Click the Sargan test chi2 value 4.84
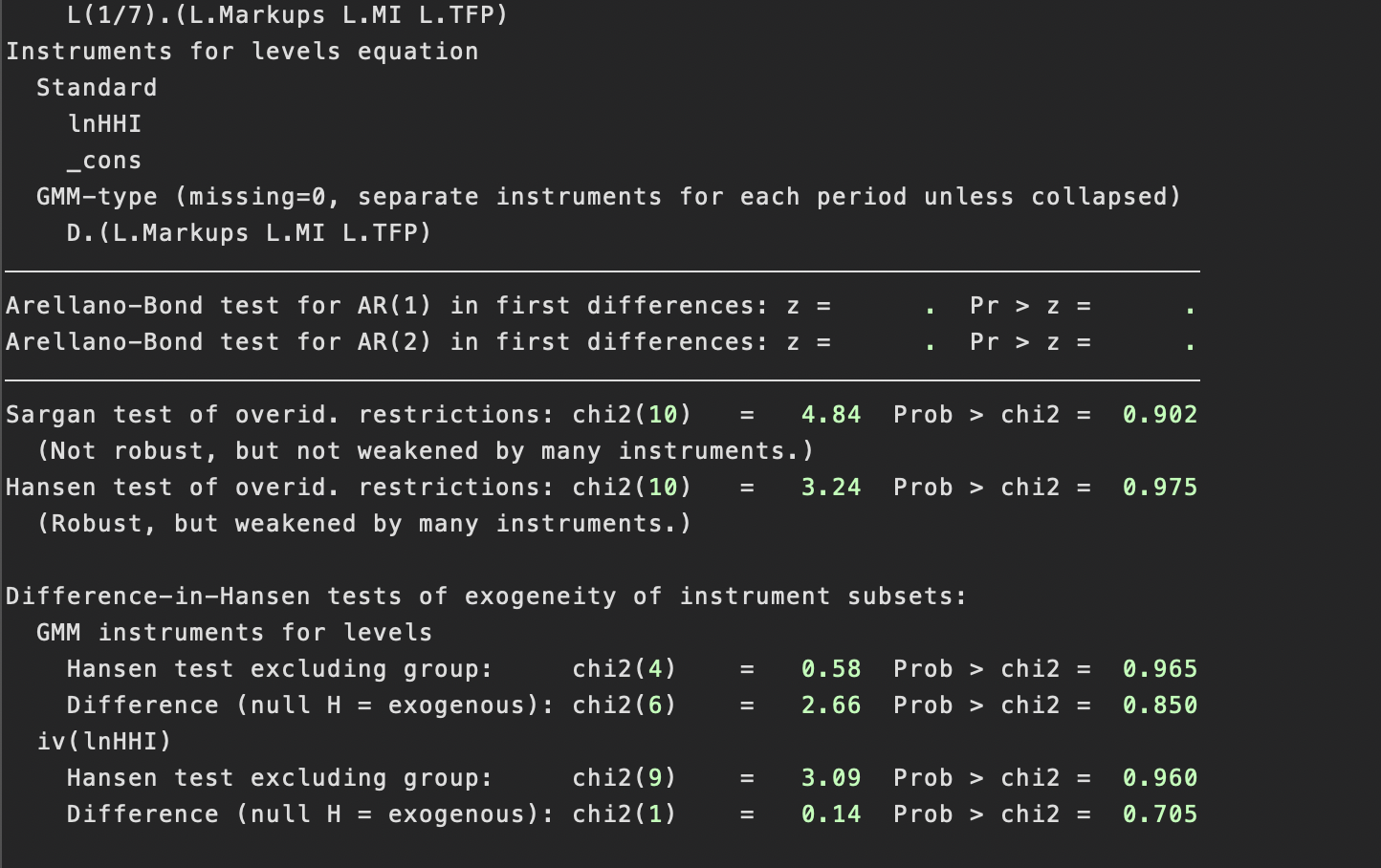The width and height of the screenshot is (1381, 868). [x=830, y=415]
